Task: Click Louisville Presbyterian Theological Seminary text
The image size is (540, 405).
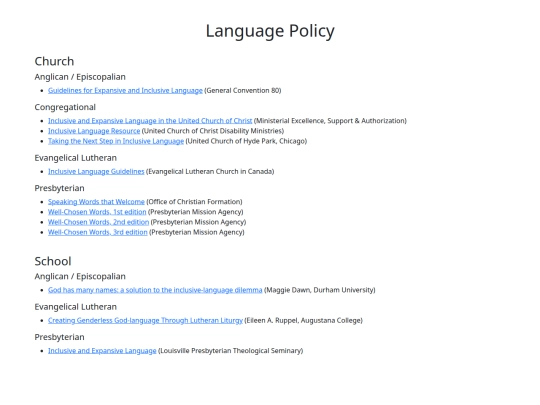Action: (x=230, y=351)
